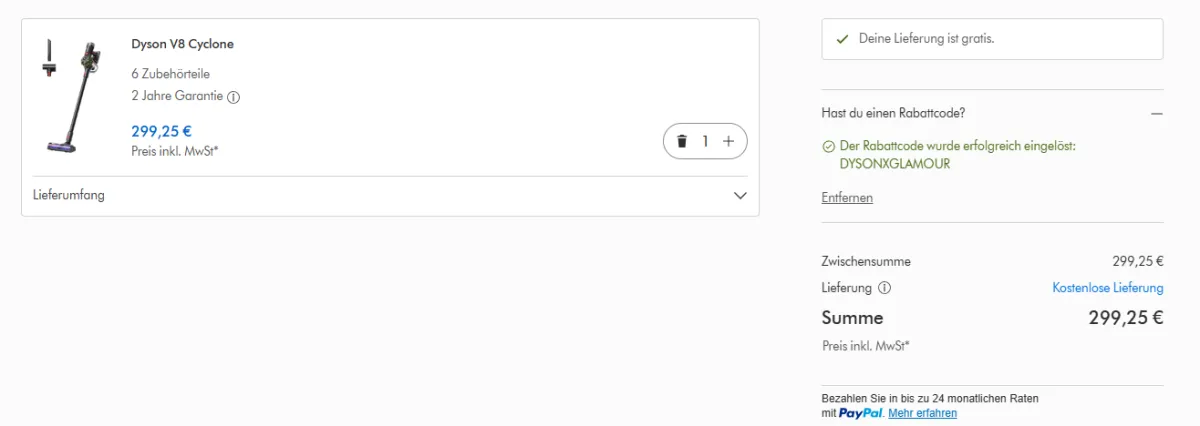Image resolution: width=1200 pixels, height=426 pixels.
Task: Click the discount code success check icon
Action: 828,146
